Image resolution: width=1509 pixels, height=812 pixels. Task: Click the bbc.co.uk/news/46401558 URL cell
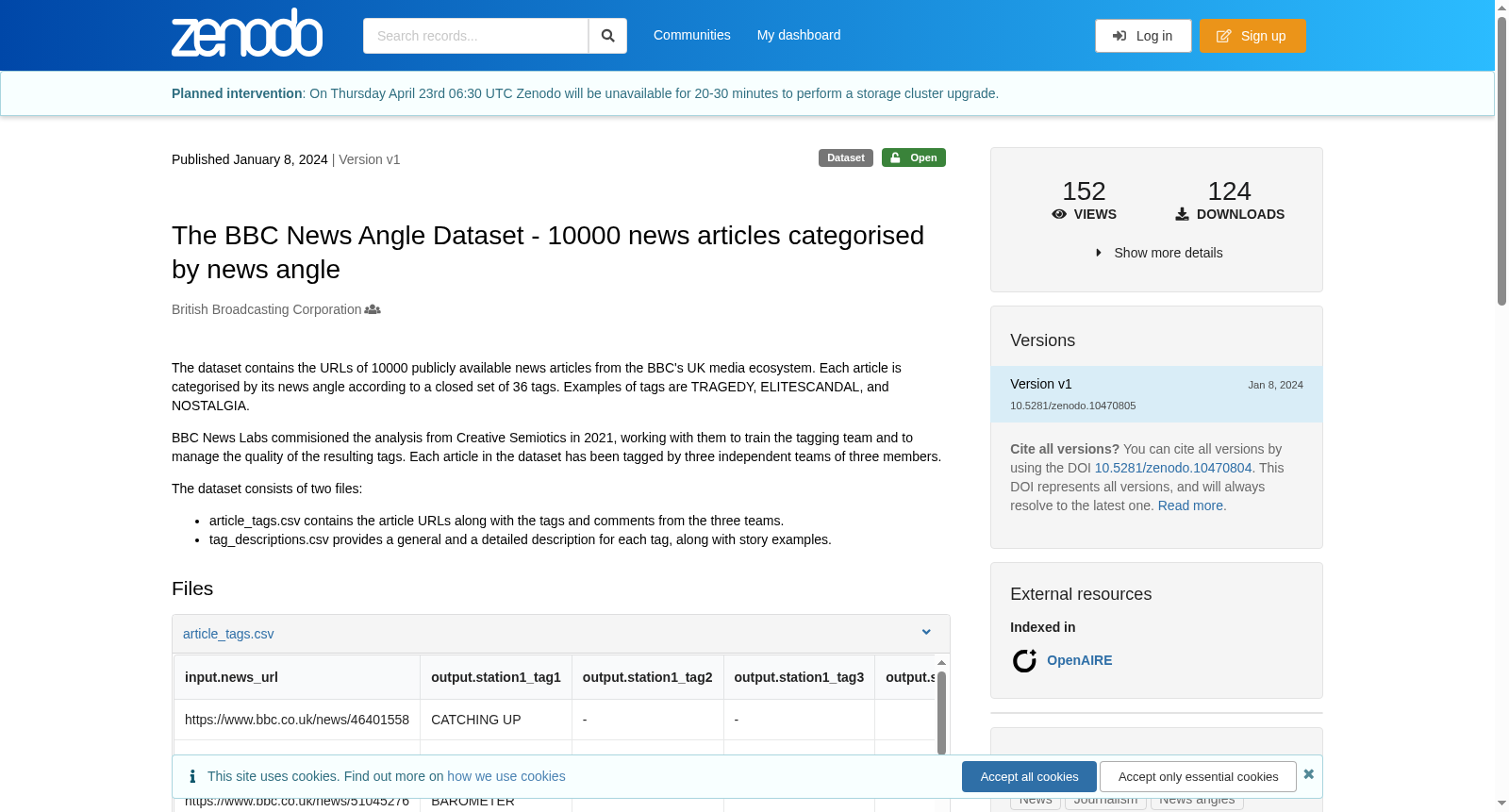pos(297,720)
